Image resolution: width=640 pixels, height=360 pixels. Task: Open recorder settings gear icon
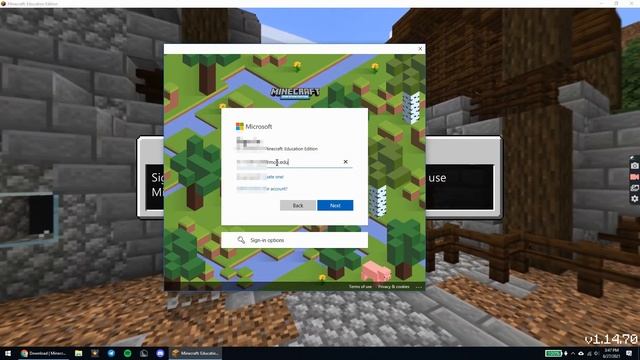click(x=634, y=198)
